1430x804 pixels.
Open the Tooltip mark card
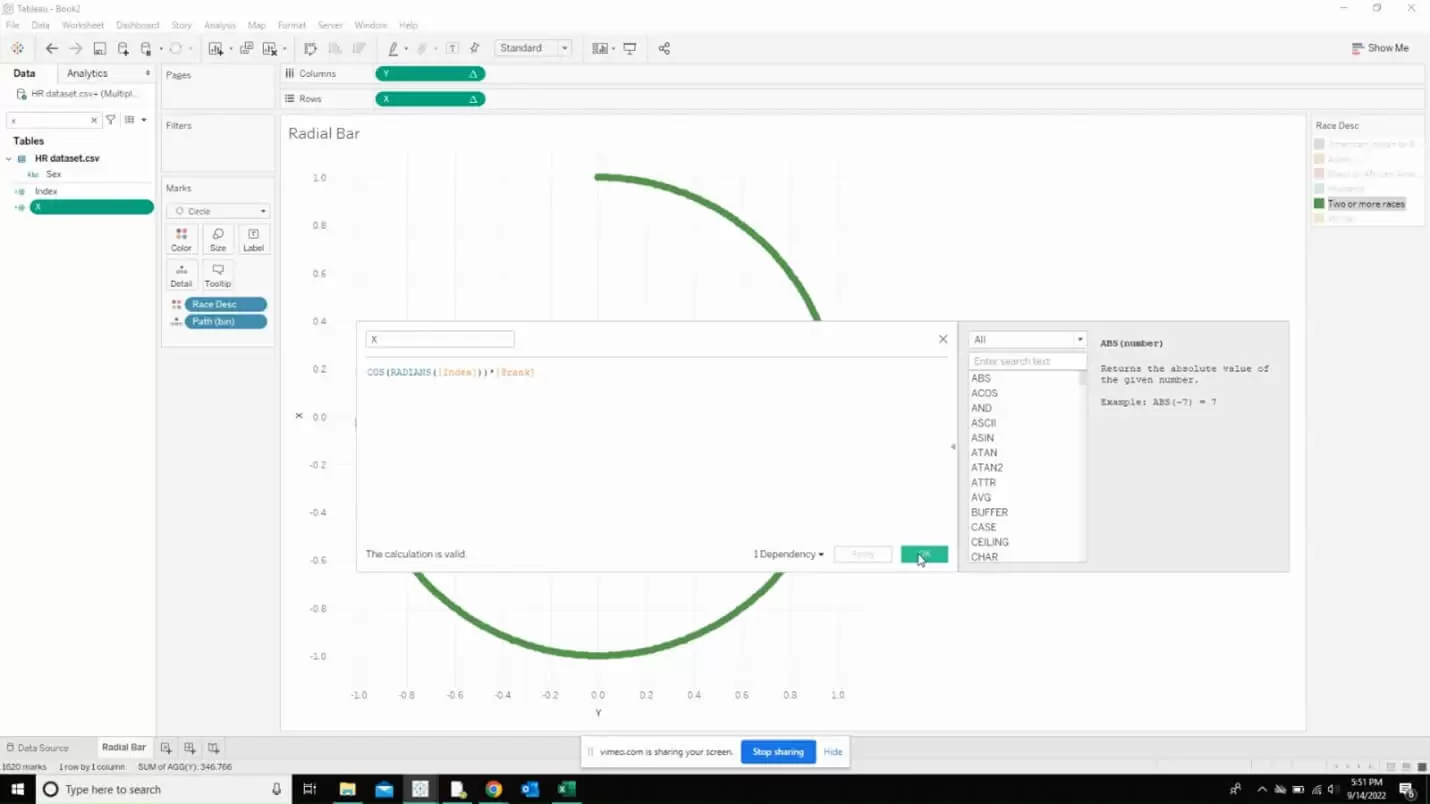[218, 275]
